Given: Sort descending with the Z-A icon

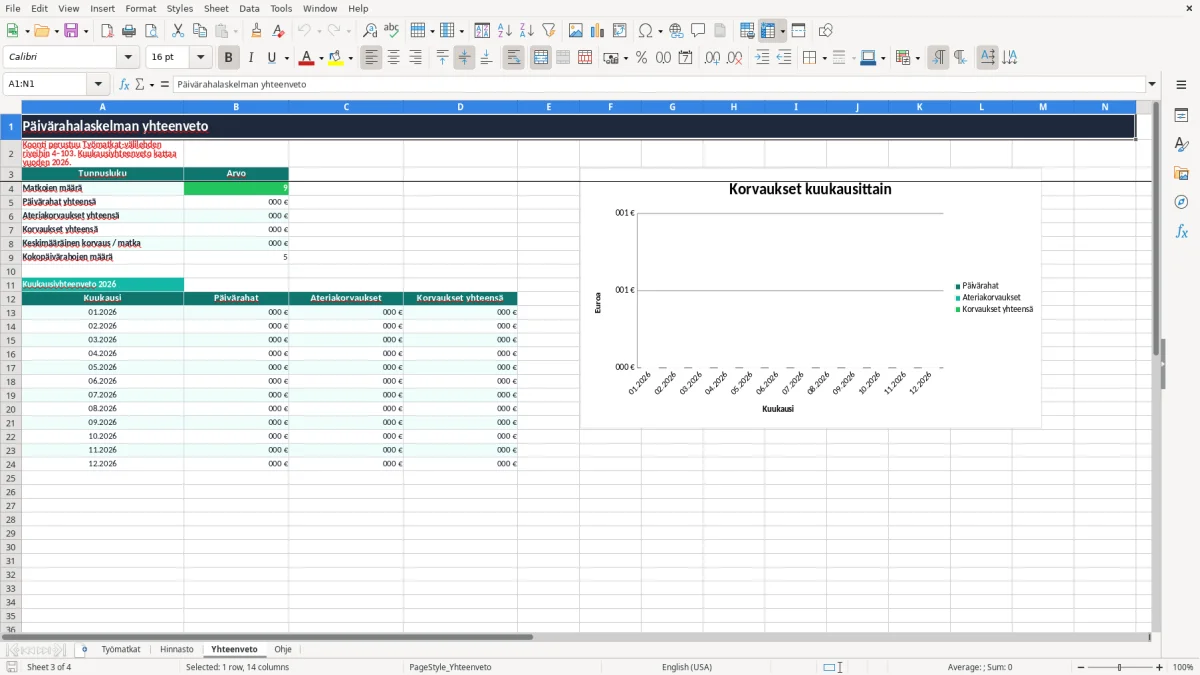Looking at the screenshot, I should tap(527, 31).
